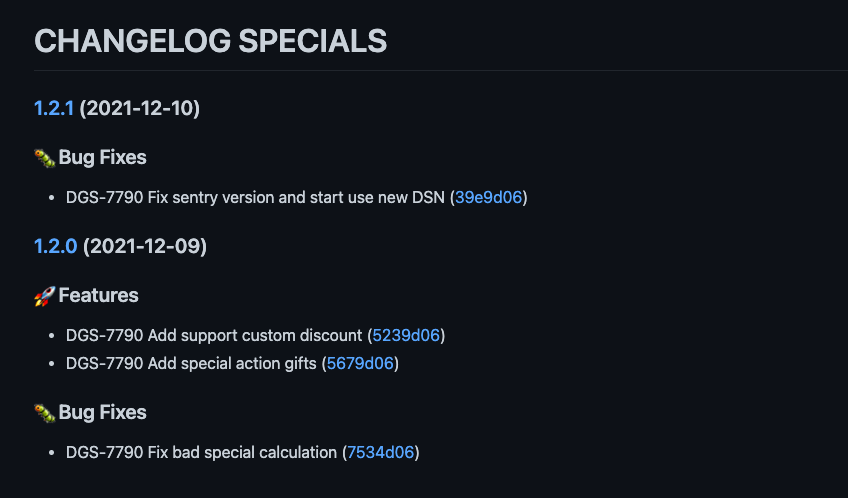Click the 'Add support custom discount' entry text
This screenshot has height=498, width=848.
(x=255, y=335)
